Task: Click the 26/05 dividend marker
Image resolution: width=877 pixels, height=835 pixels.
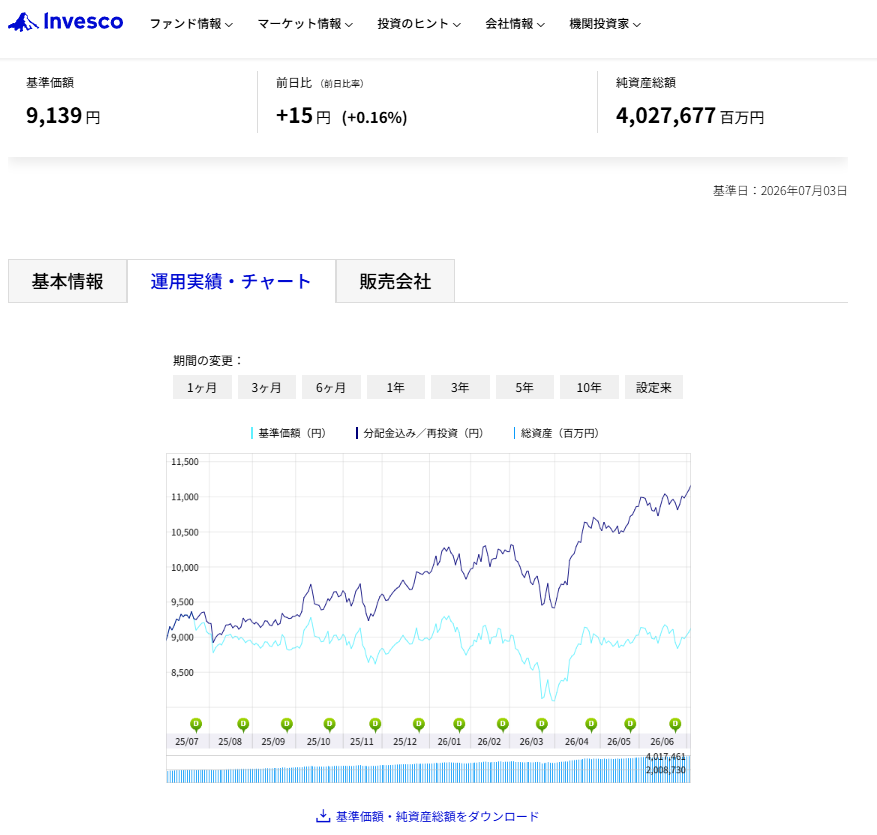Action: [630, 725]
